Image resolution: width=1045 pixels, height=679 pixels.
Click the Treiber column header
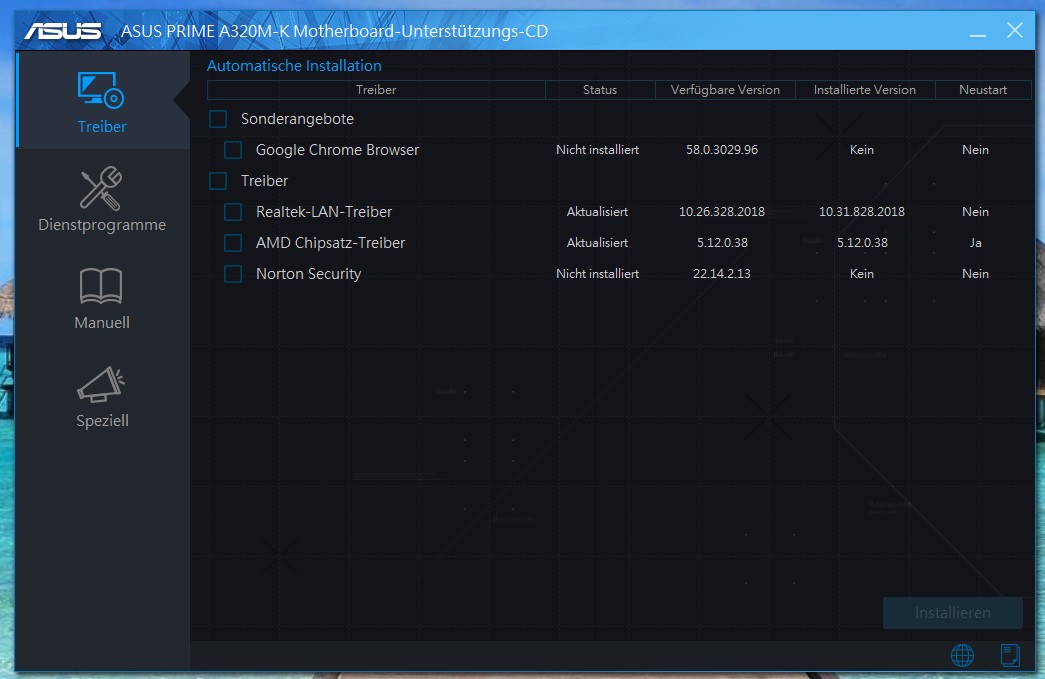[x=376, y=90]
